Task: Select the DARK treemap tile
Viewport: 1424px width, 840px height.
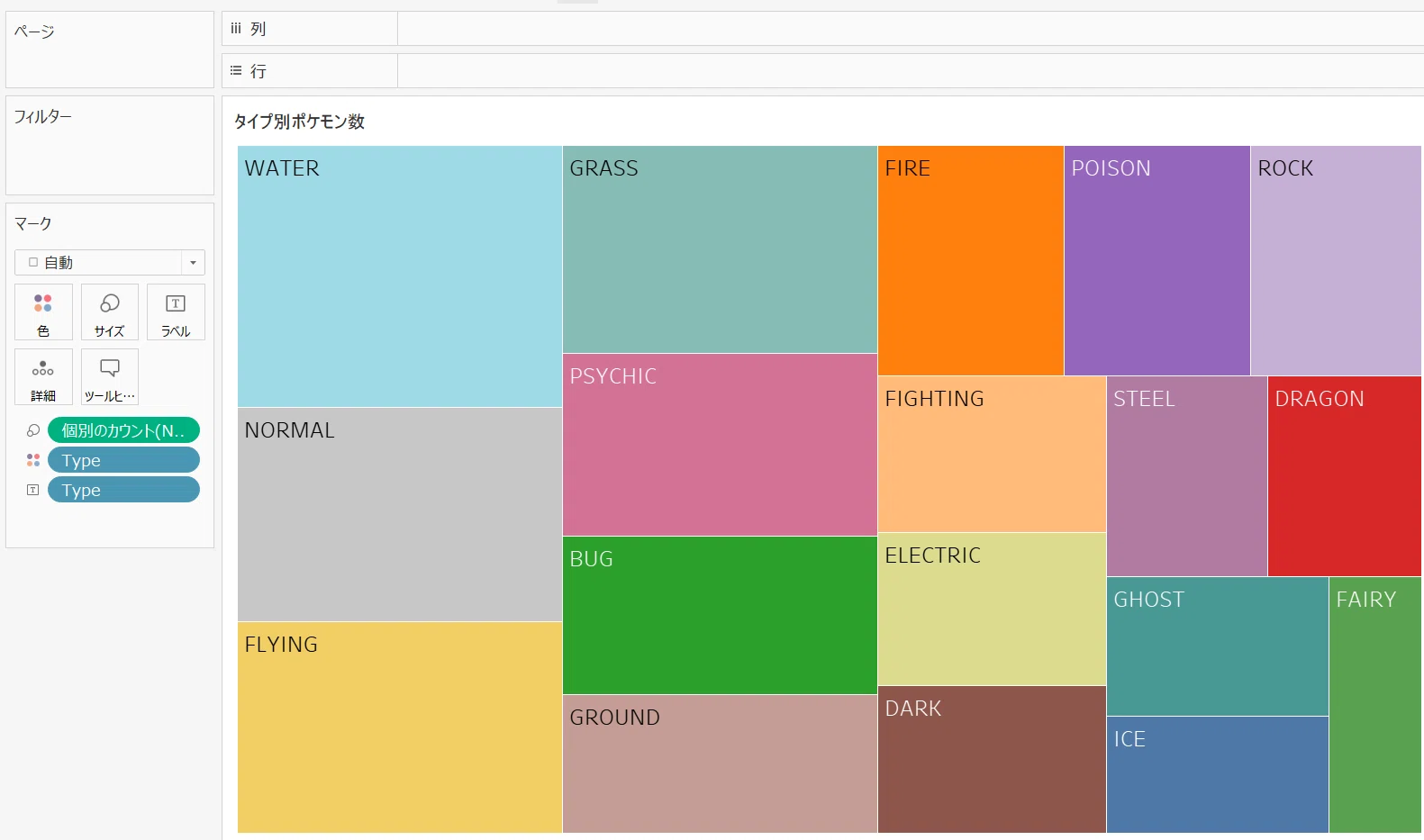Action: point(992,759)
